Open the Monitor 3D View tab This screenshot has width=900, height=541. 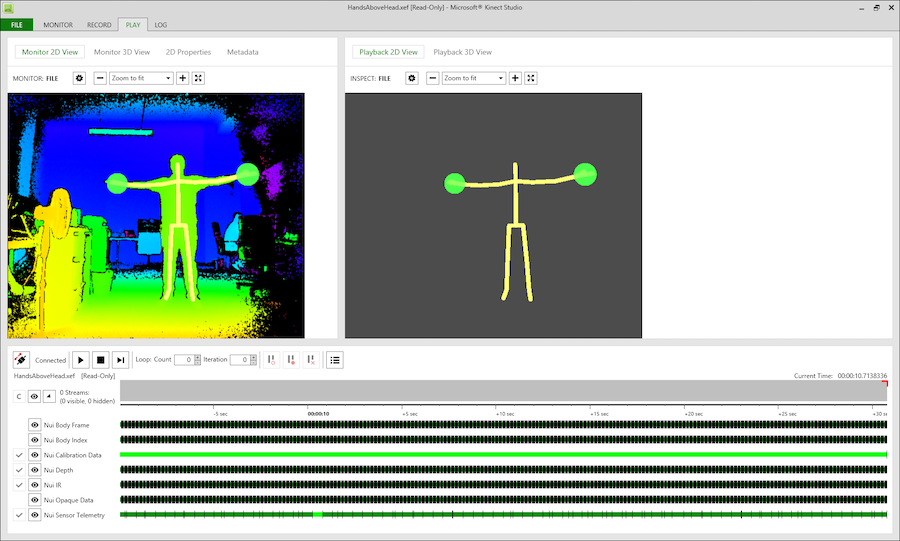[x=122, y=52]
